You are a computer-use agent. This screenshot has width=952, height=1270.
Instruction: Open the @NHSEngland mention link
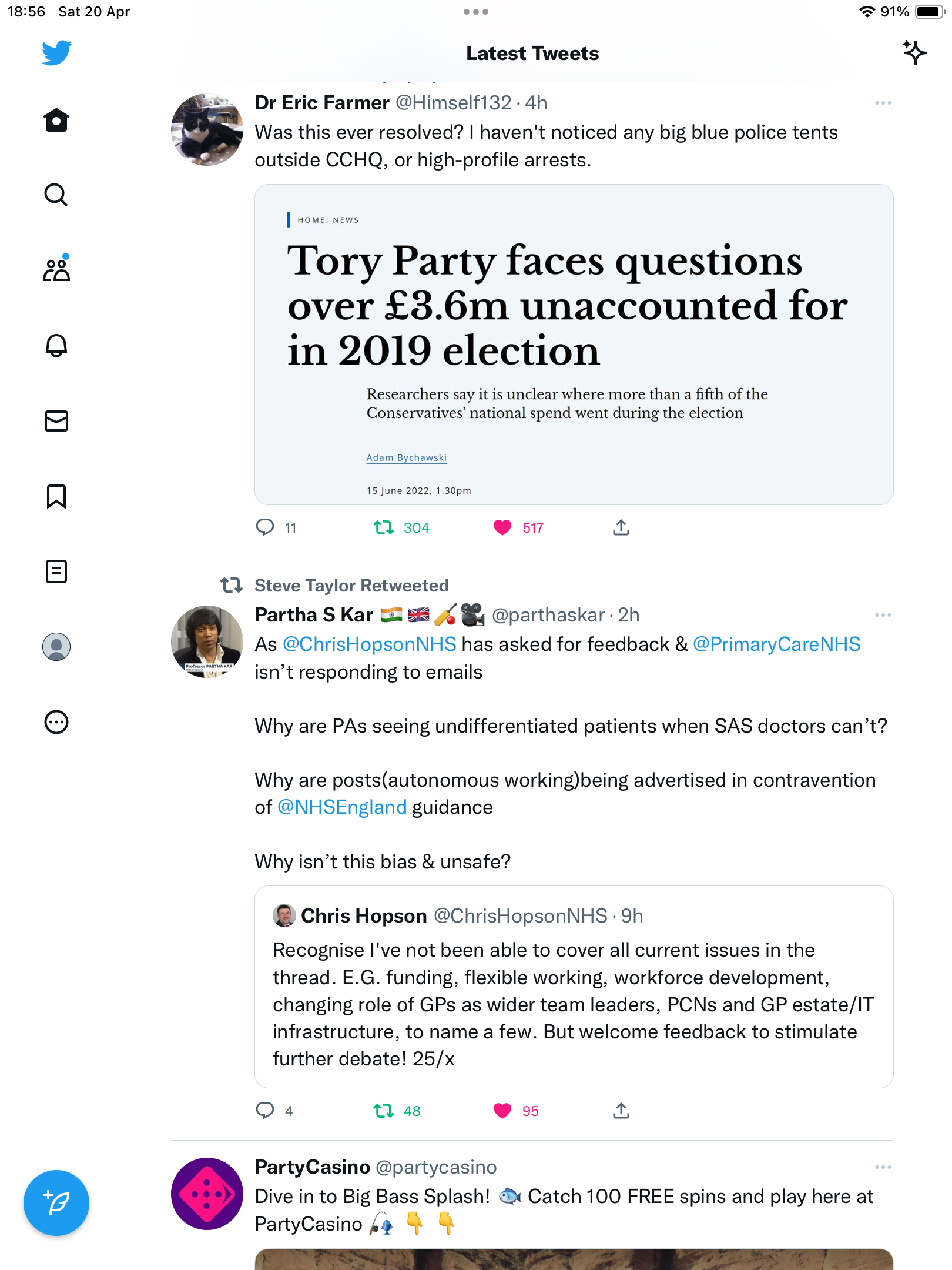click(342, 807)
